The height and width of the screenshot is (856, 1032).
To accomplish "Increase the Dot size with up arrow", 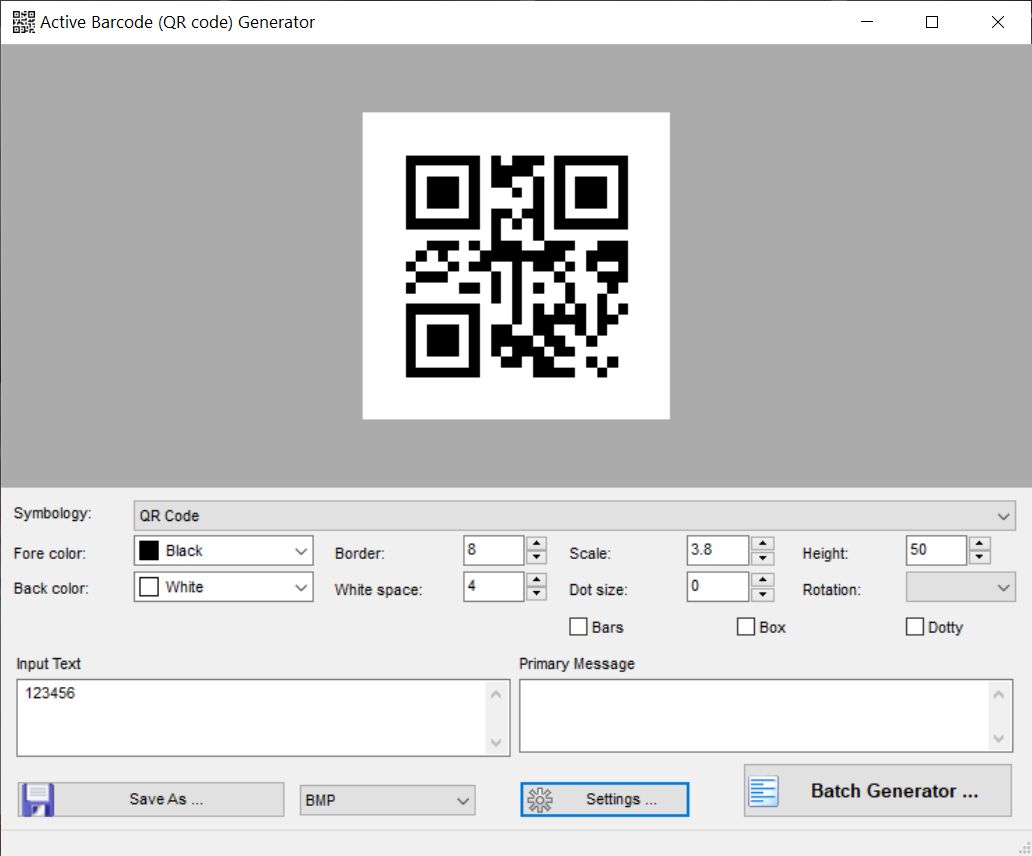I will 761,580.
